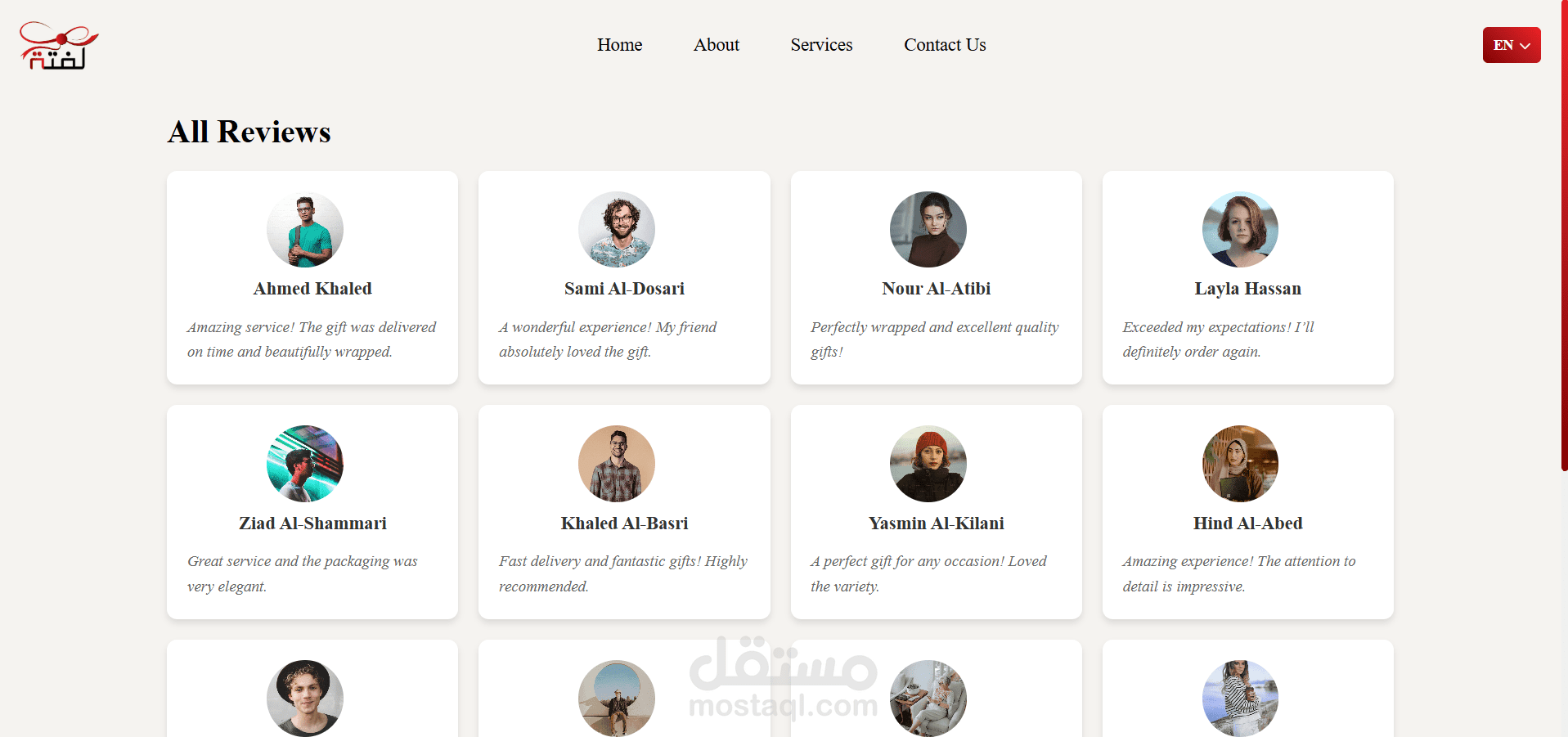Go to the Home page
This screenshot has height=737, width=1568.
point(619,45)
